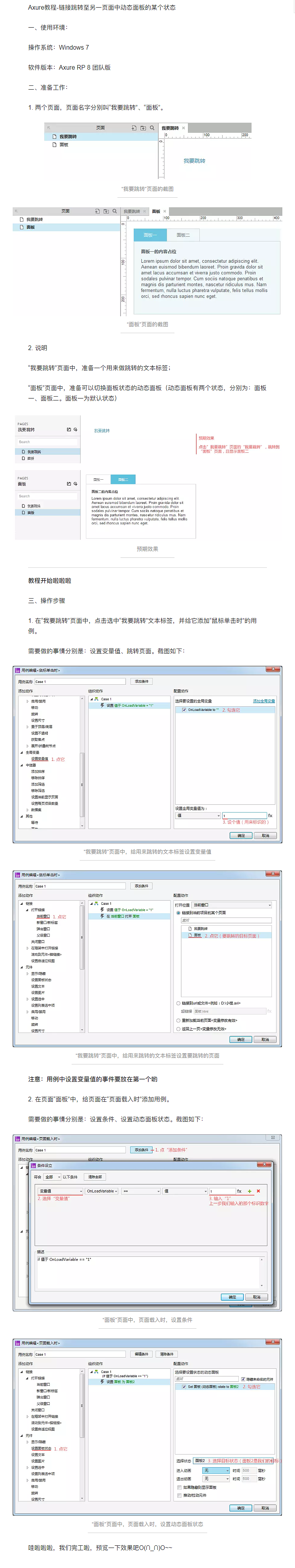Open the external-link icon beside 我要跳转 preview title
The height and width of the screenshot is (1568, 295).
(x=69, y=430)
